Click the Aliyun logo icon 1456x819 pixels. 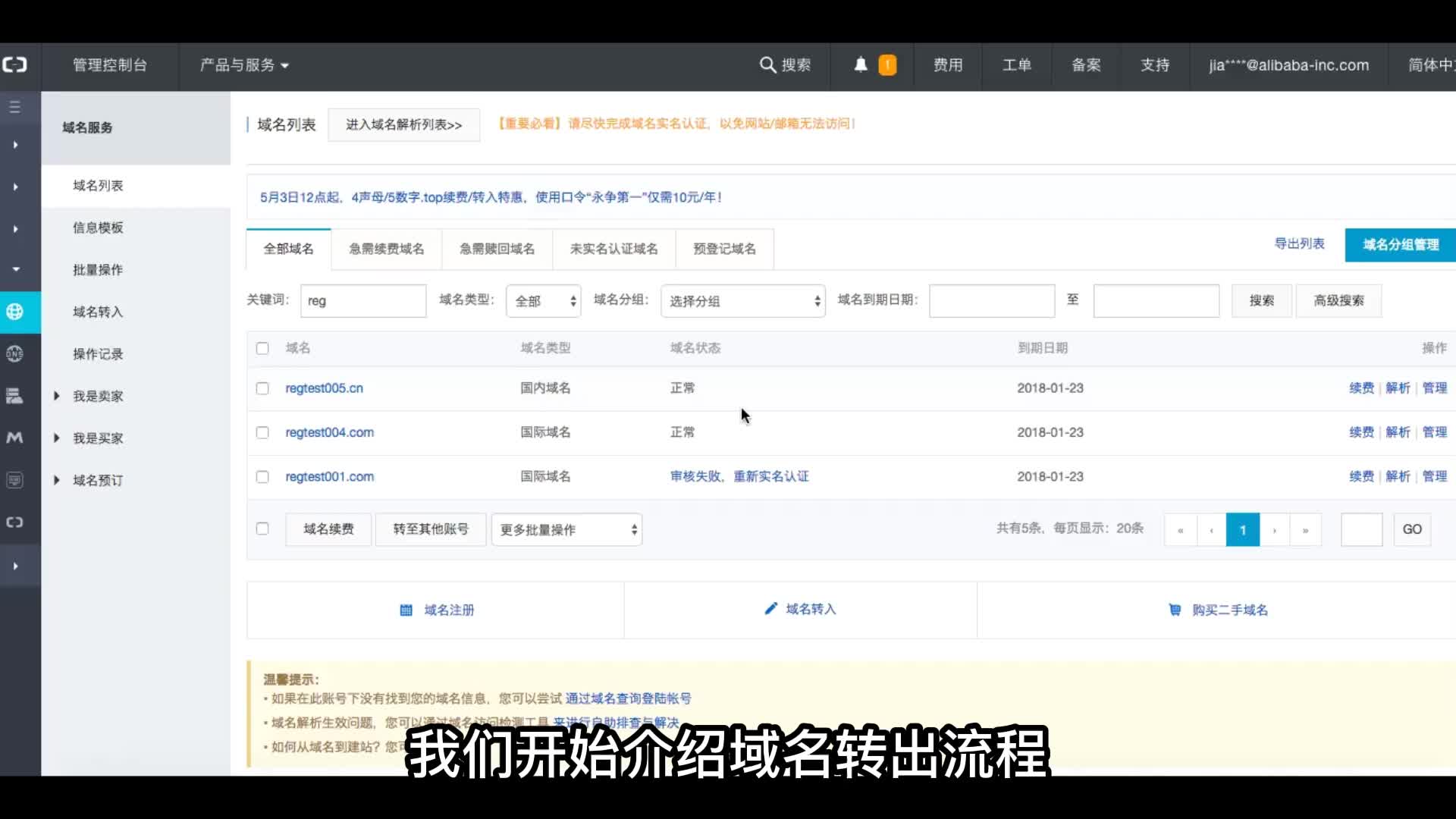[x=14, y=65]
